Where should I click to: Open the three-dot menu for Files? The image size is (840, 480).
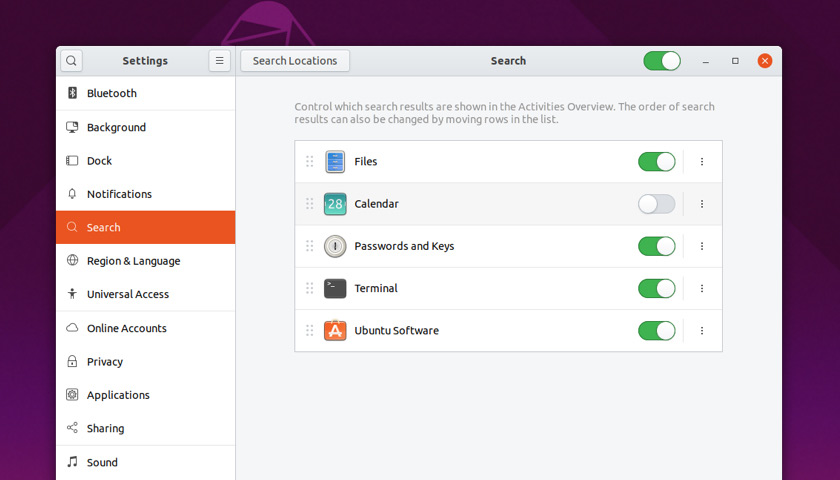[x=702, y=161]
